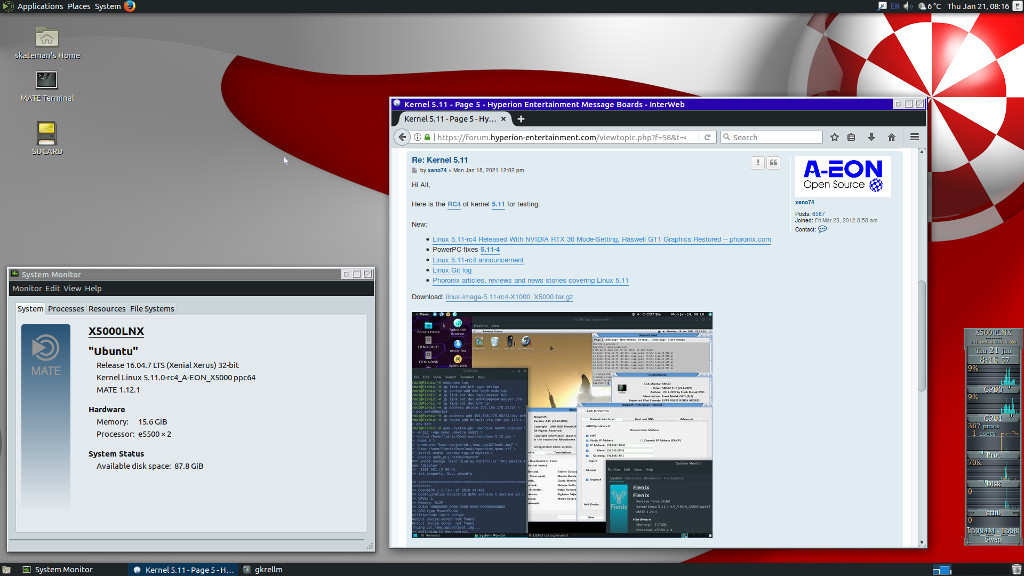Open skateman's Home folder desktop icon

[46, 43]
